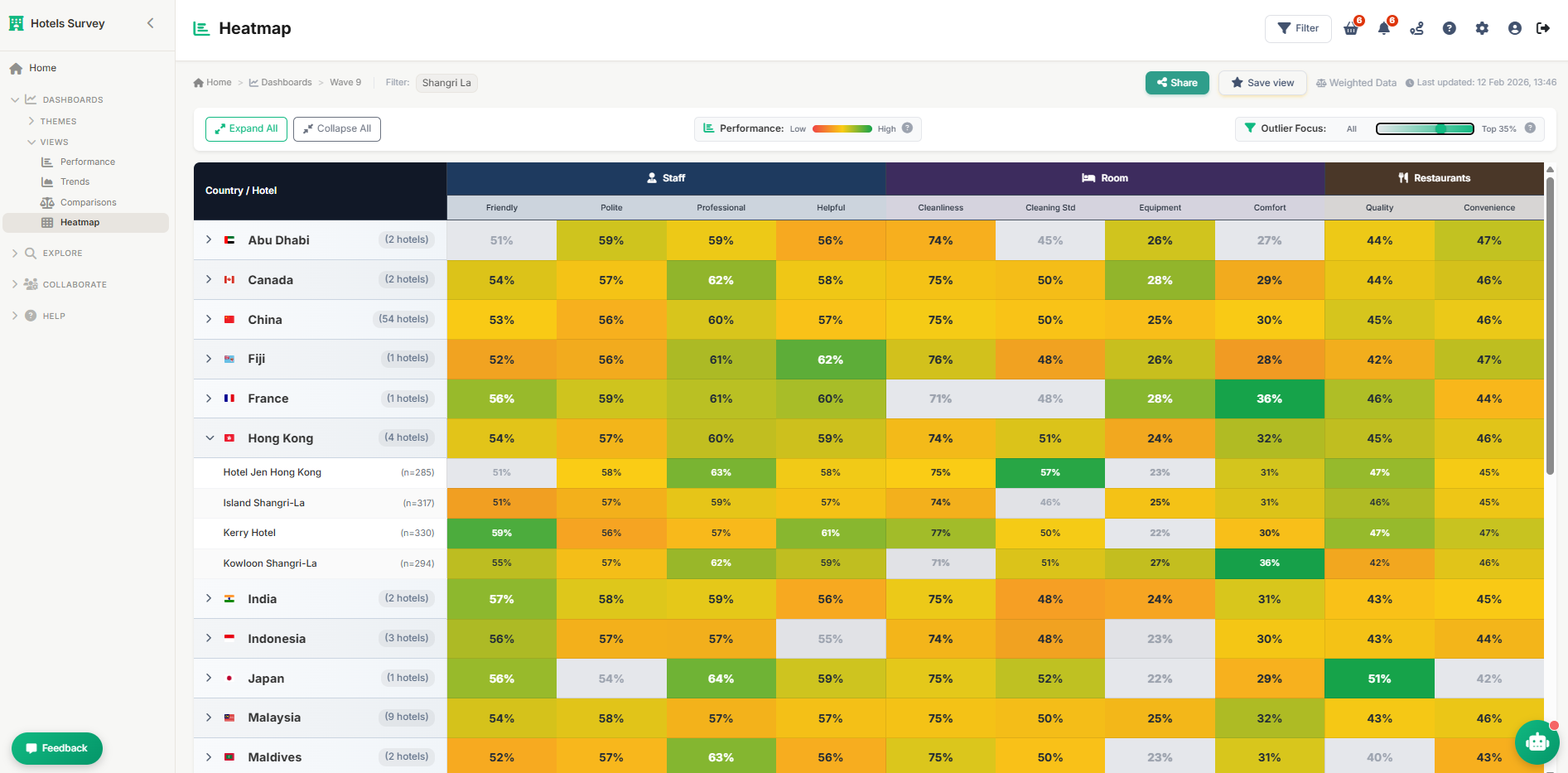
Task: Expand the Malaysia hotels row
Action: (209, 717)
